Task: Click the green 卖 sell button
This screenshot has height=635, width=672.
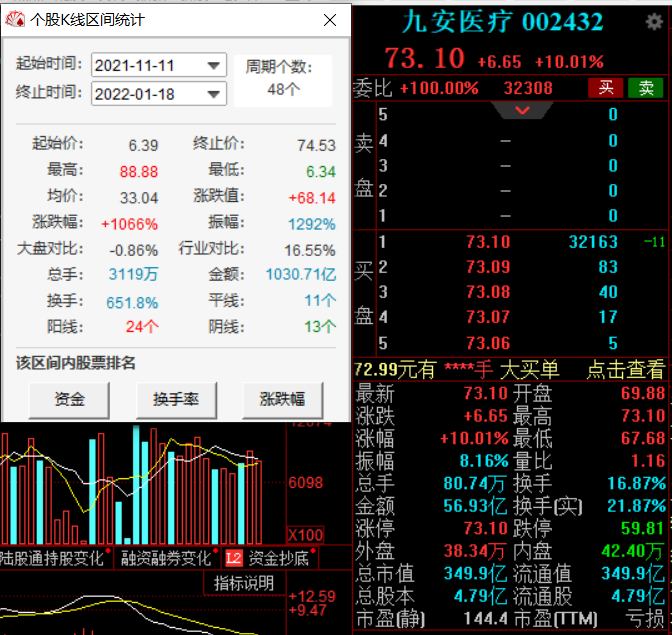Action: 645,88
